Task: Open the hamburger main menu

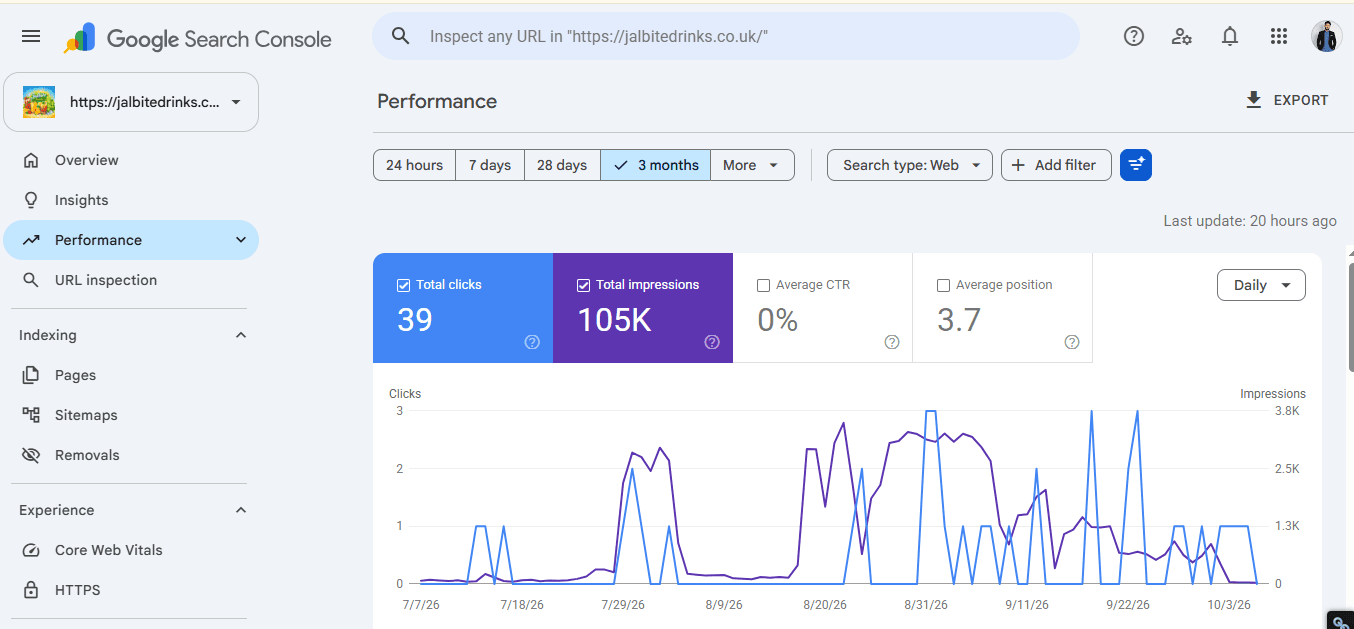Action: [x=31, y=36]
